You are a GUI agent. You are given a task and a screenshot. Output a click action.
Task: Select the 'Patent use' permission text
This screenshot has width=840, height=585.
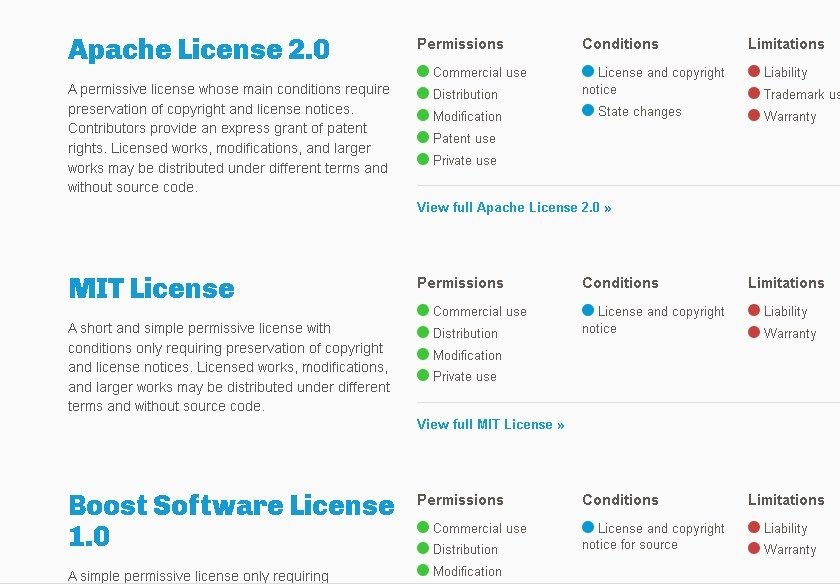click(x=464, y=138)
